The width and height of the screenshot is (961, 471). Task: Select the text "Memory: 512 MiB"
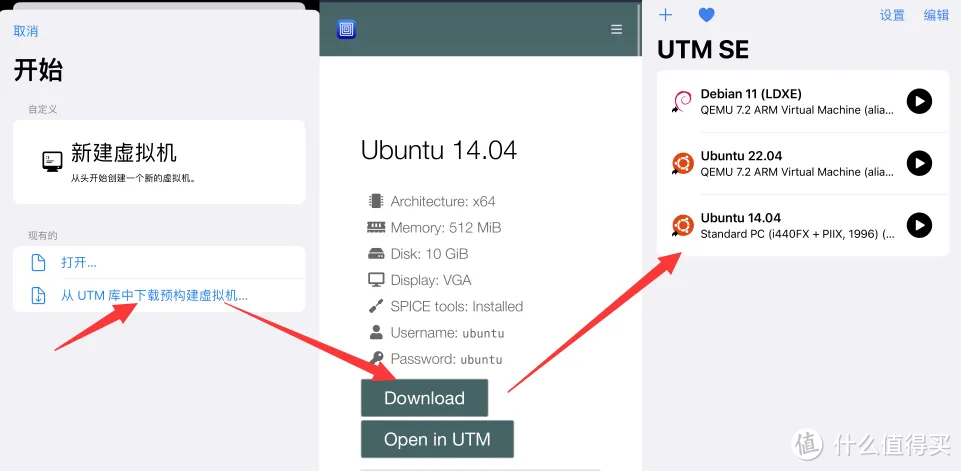446,228
